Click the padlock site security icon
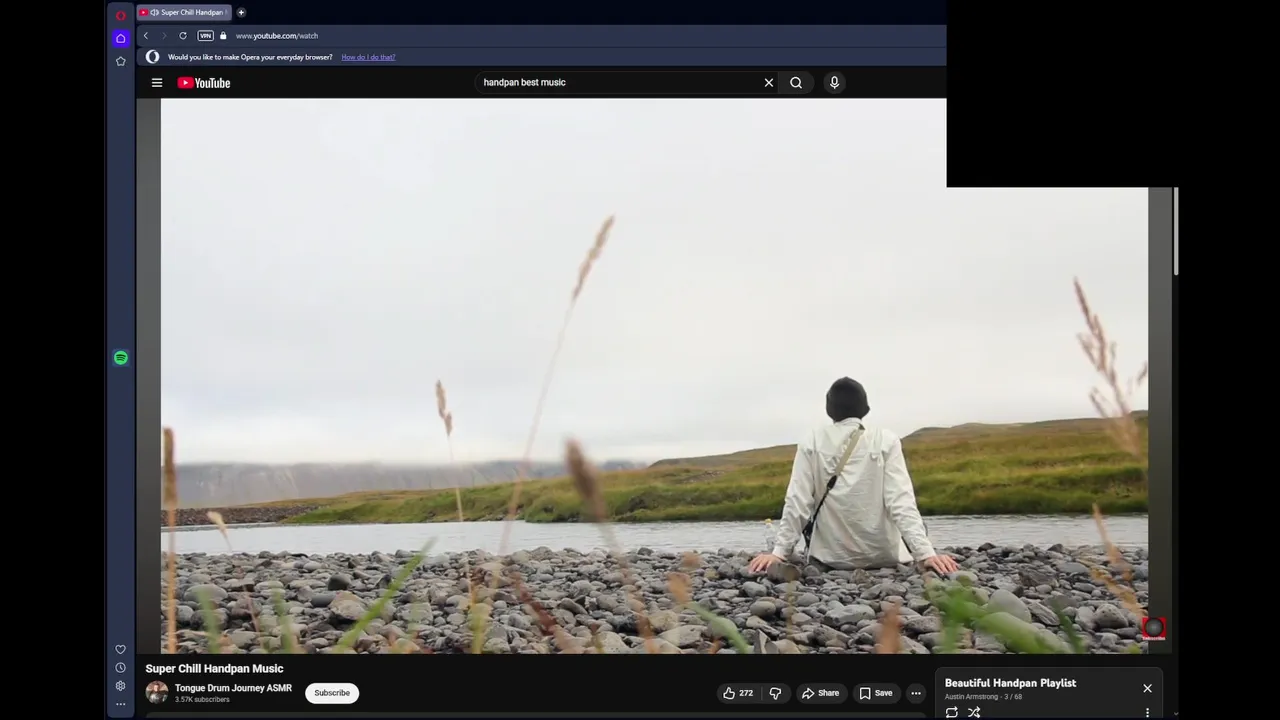This screenshot has height=720, width=1280. 223,36
